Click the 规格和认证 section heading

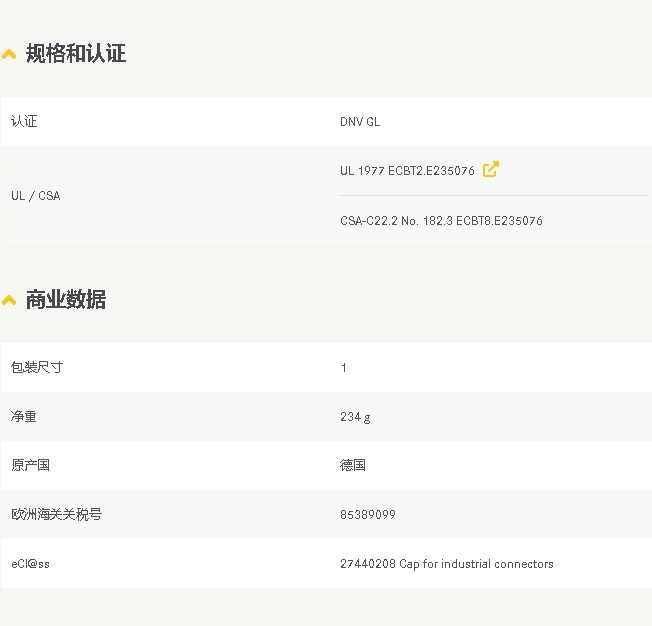pos(75,54)
